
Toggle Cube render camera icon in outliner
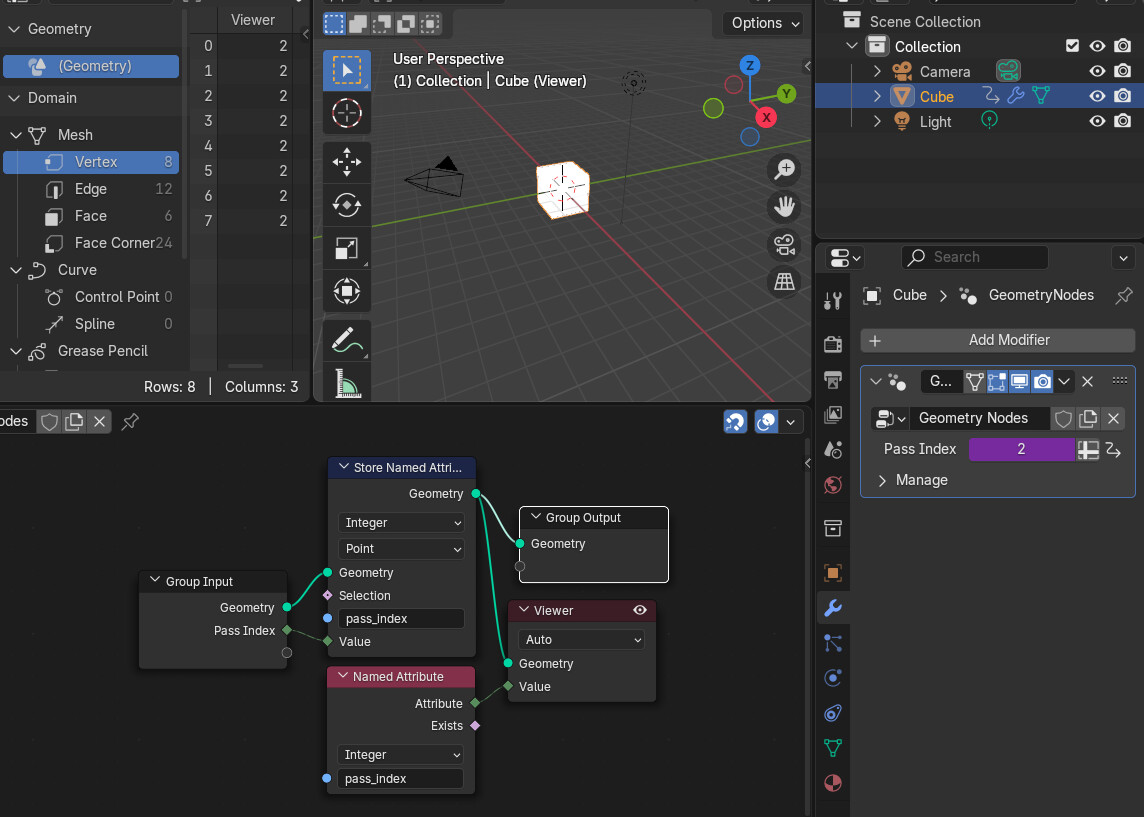point(1122,96)
